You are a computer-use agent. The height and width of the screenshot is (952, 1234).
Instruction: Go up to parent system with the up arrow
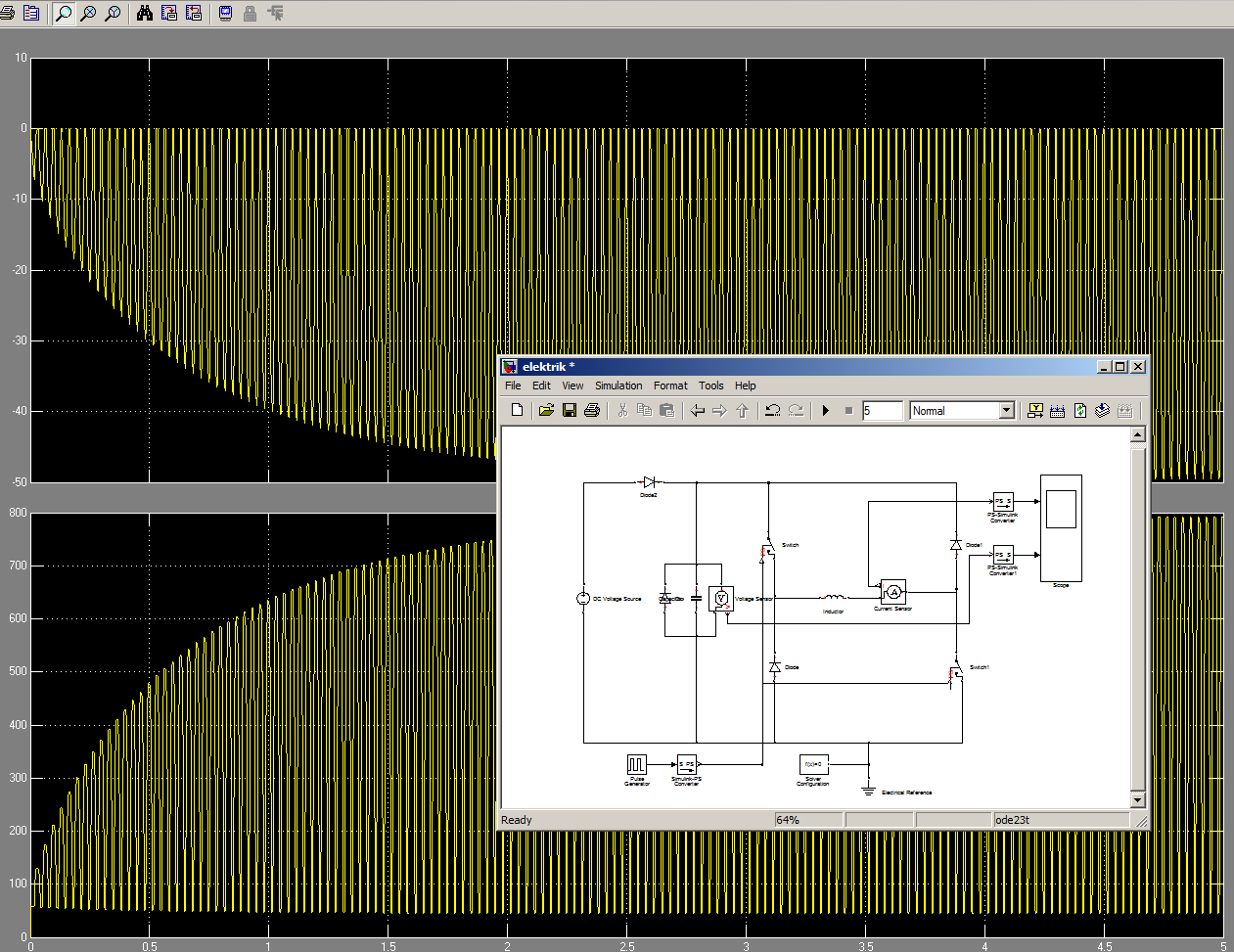click(x=742, y=411)
